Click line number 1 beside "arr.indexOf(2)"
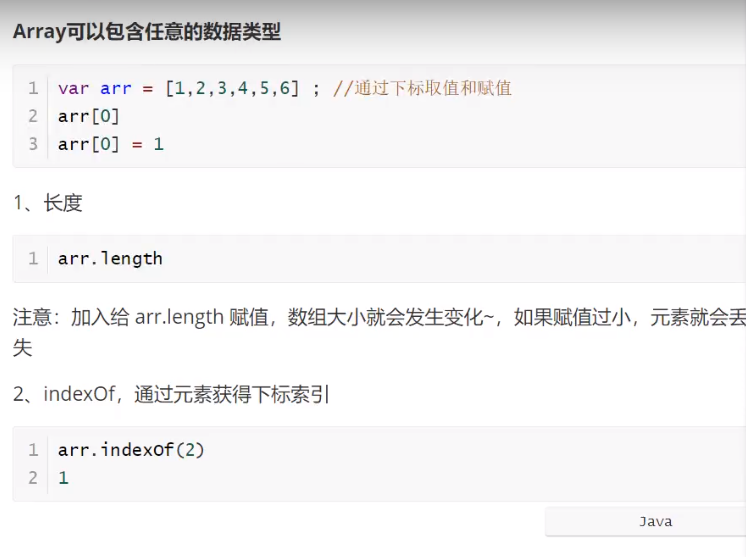746x557 pixels. (x=33, y=450)
